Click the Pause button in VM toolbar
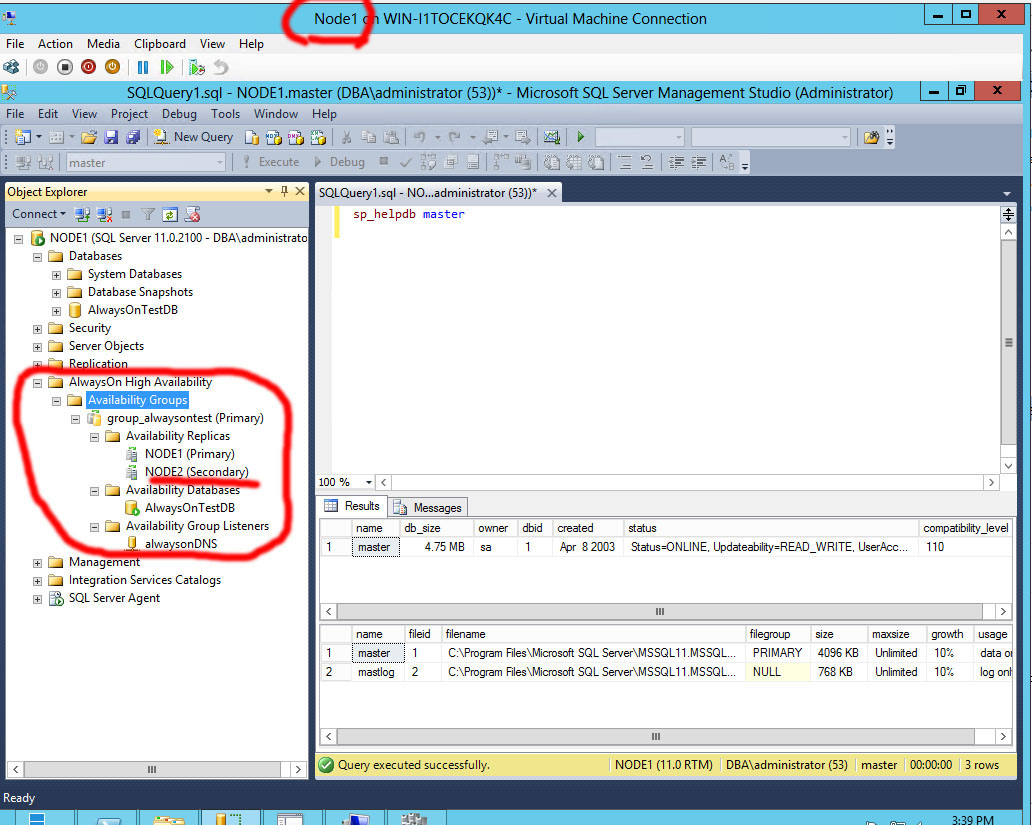This screenshot has height=825, width=1032. pyautogui.click(x=142, y=67)
